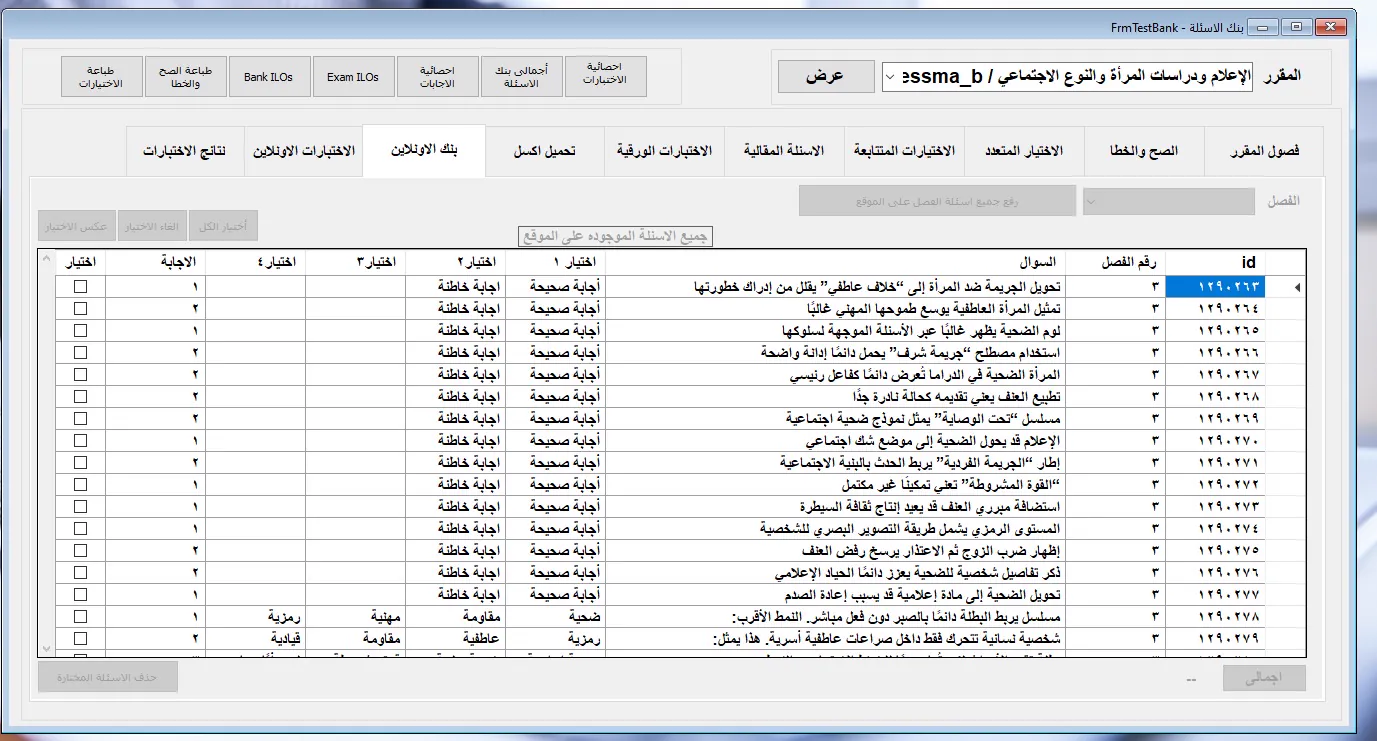The image size is (1377, 741).
Task: Click الغاء الاختيار button
Action: coord(153,226)
